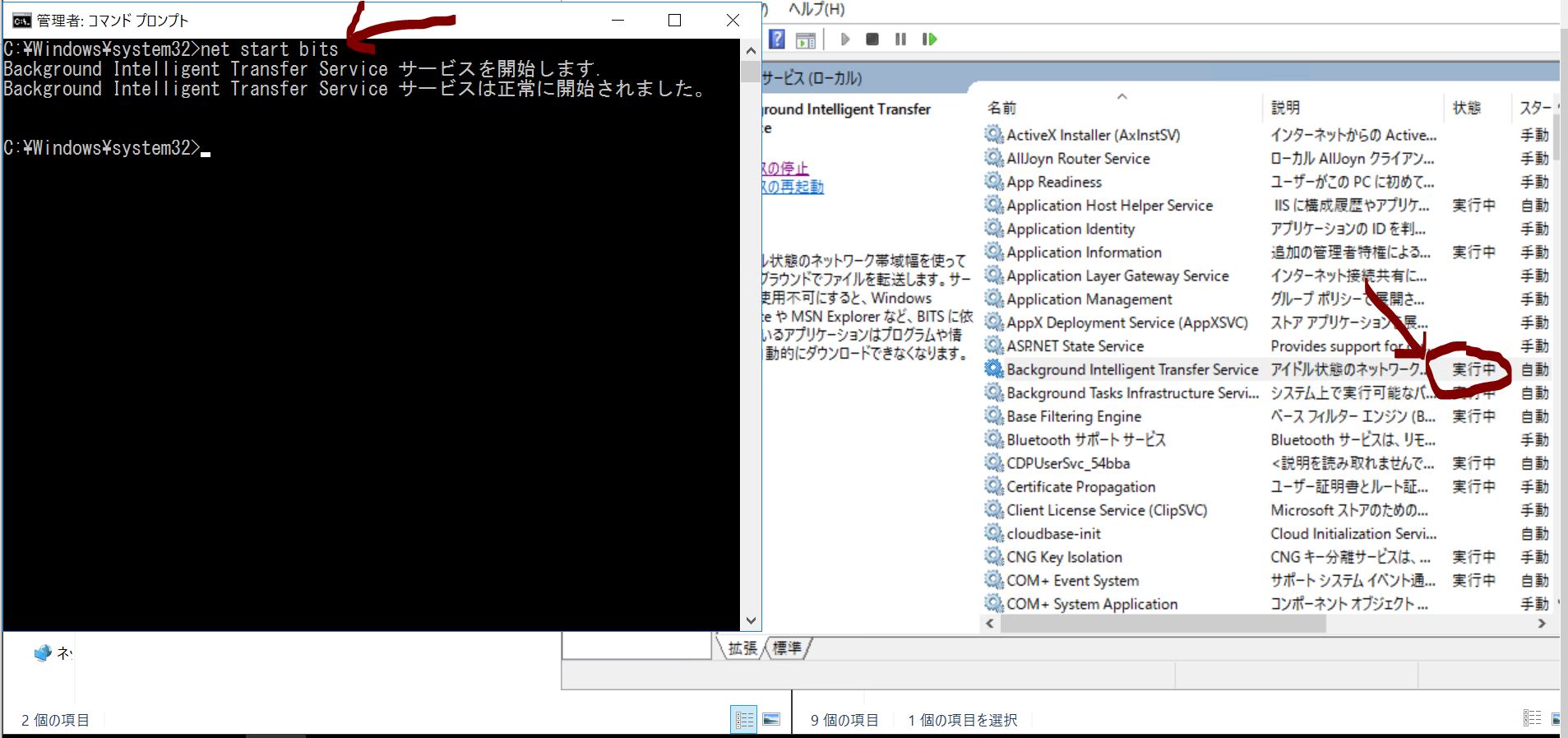
Task: Switch to the 拡張 tab
Action: tap(742, 648)
